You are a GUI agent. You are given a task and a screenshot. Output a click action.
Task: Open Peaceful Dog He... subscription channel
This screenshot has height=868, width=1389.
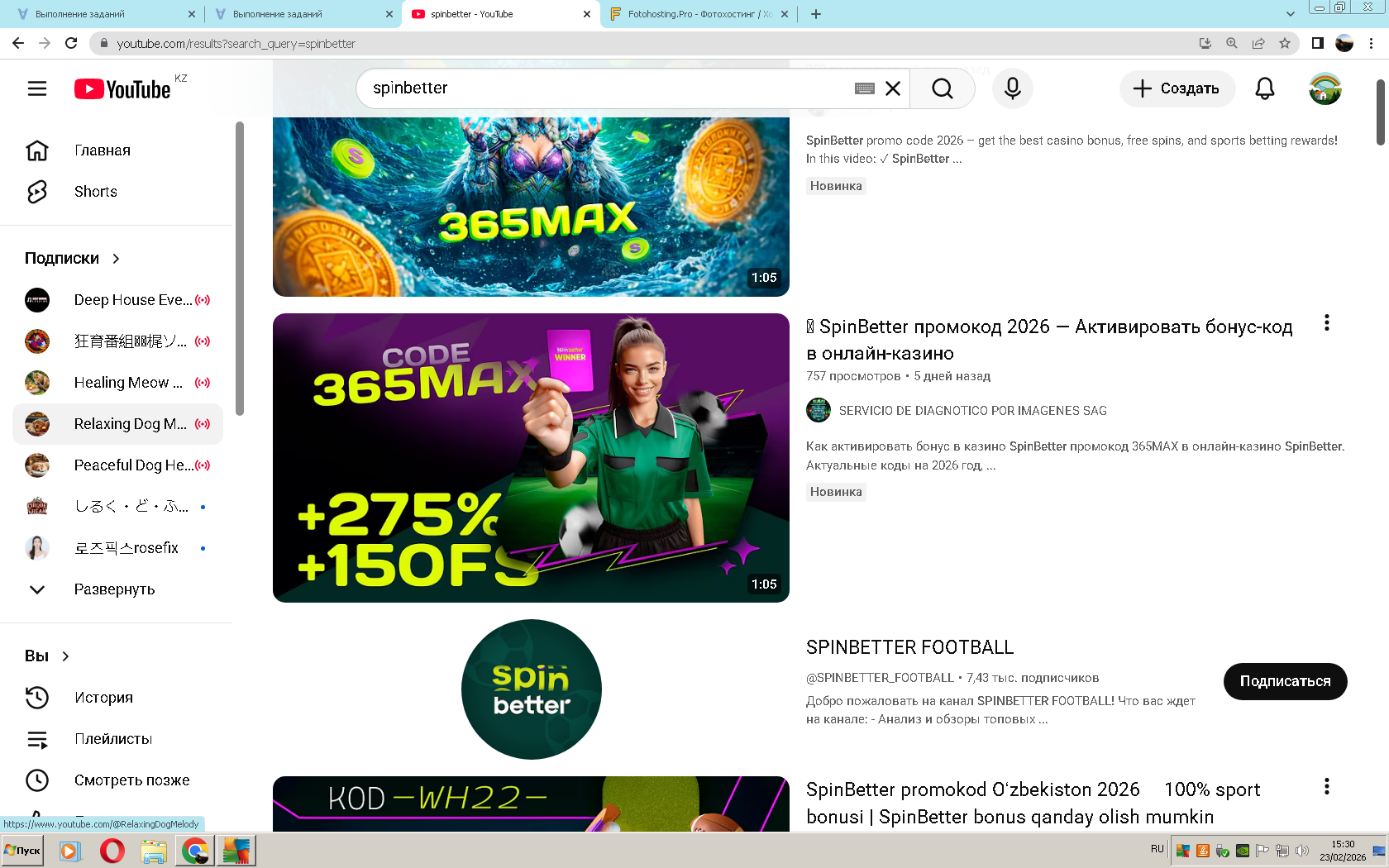click(117, 465)
